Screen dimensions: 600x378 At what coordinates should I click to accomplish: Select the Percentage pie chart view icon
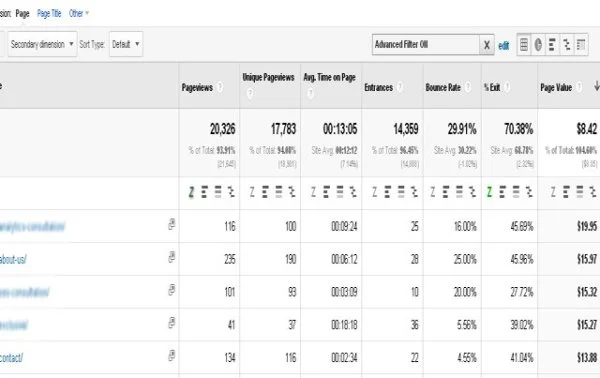[x=538, y=45]
